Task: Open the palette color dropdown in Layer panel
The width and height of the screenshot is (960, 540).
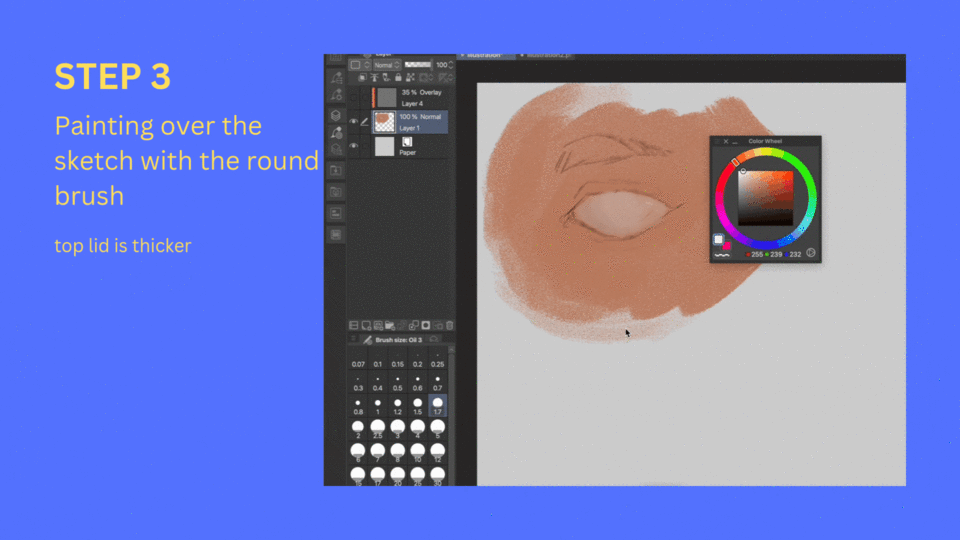Action: (x=359, y=65)
